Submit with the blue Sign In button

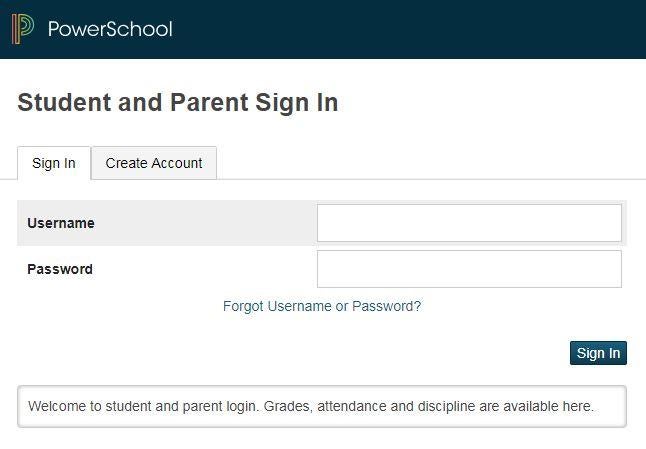(598, 353)
